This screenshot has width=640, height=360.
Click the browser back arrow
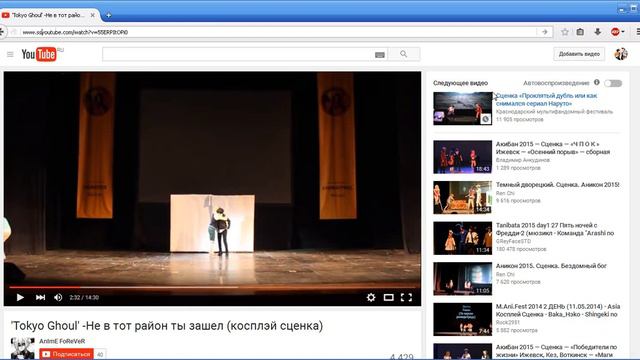click(x=2, y=32)
